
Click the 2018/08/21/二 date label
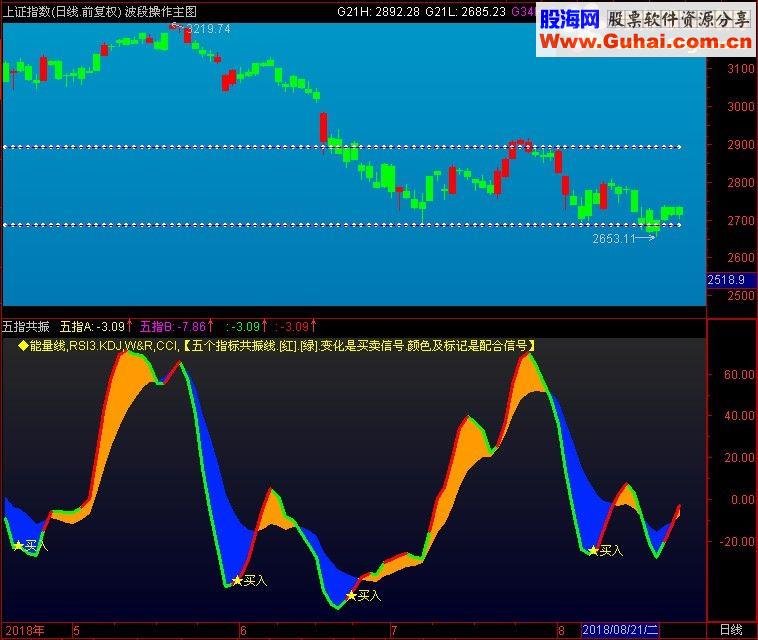tap(620, 630)
